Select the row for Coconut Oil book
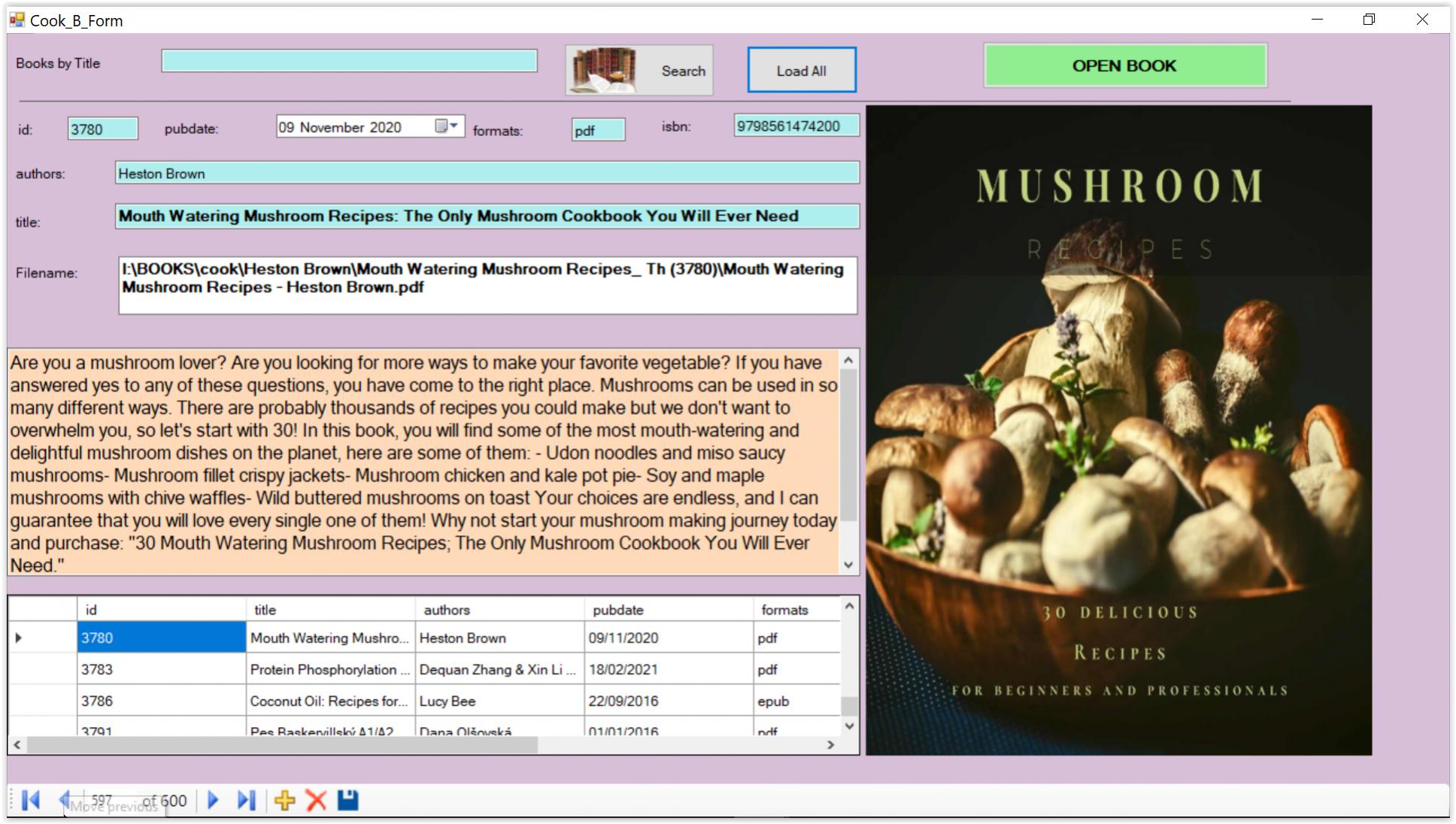Image resolution: width=1456 pixels, height=824 pixels. 329,701
